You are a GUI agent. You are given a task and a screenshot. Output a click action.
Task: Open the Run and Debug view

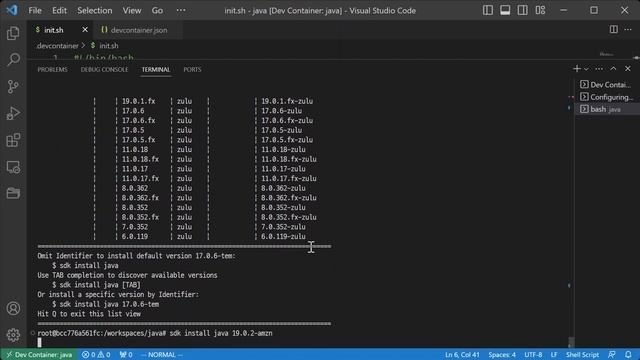[13, 113]
